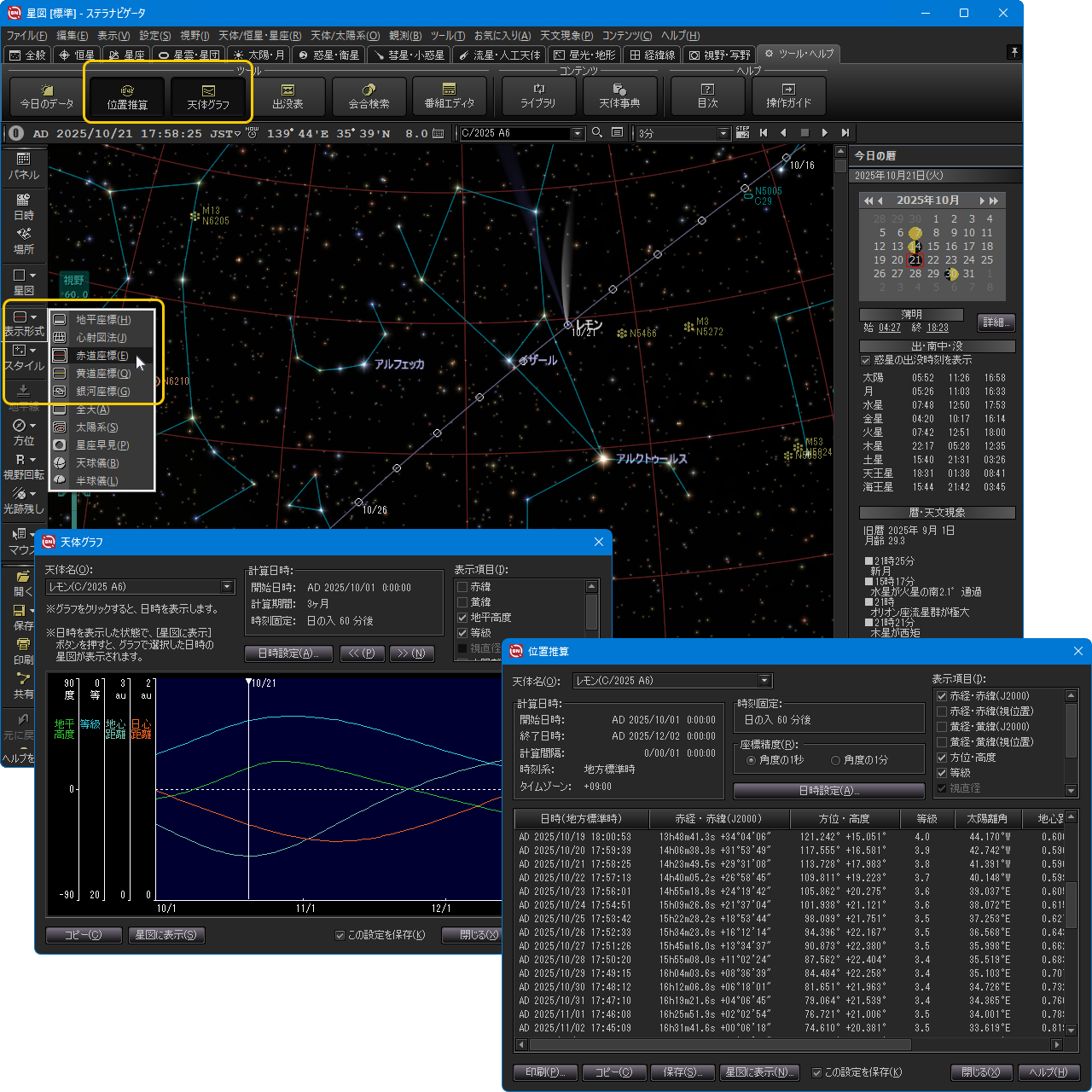
Task: Open the 天体グラフ ribbon tool
Action: pos(208,96)
